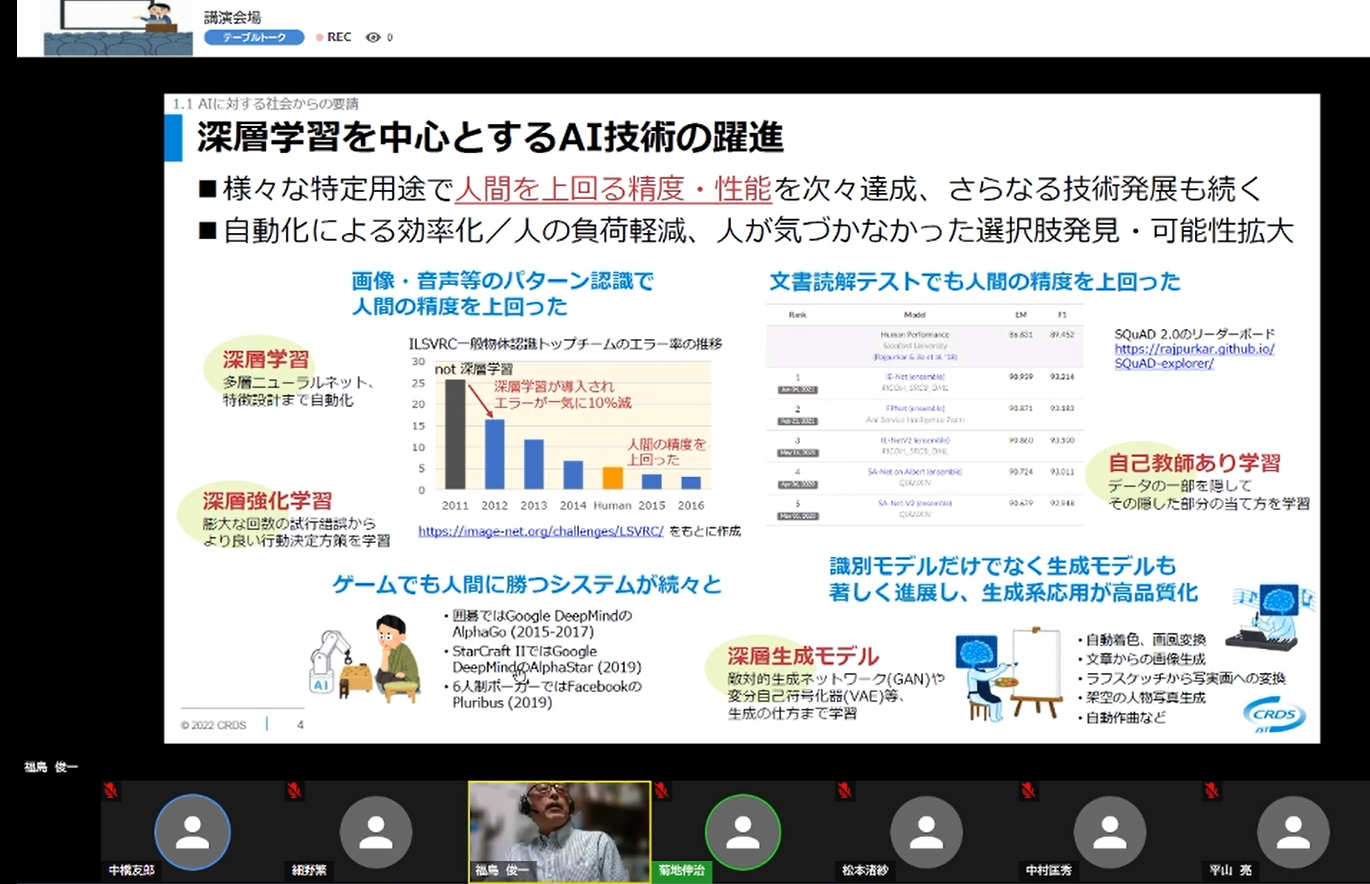Select participant 細野繁 avatar tile
Screen dimensions: 1370x884
[x=376, y=832]
